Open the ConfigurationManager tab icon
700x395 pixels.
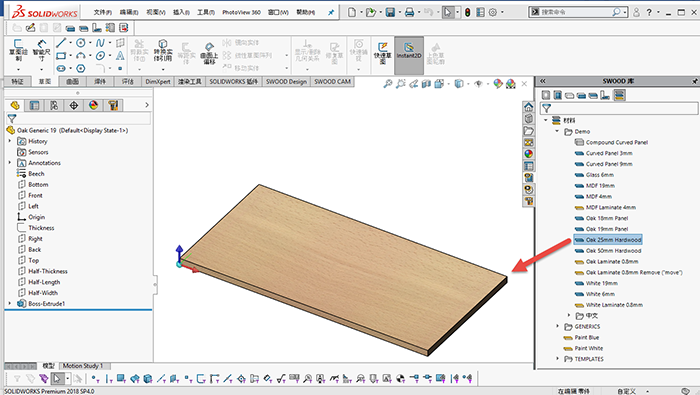(x=54, y=105)
